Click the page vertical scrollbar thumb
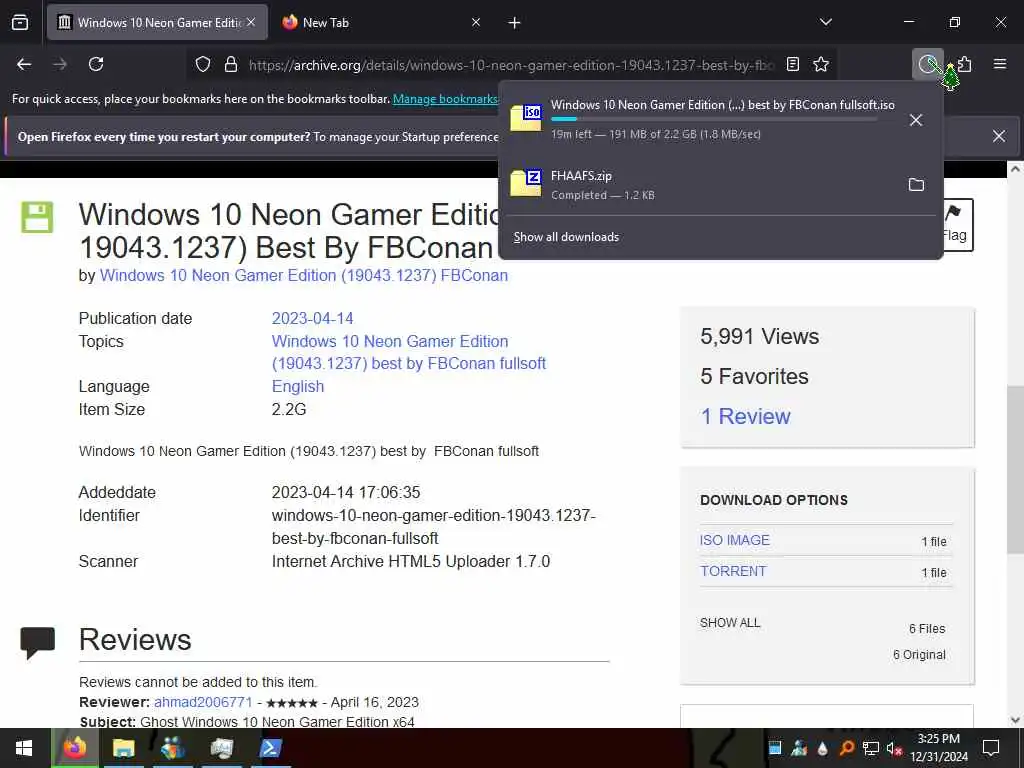Screen dimensions: 1024x768 click(x=1015, y=468)
